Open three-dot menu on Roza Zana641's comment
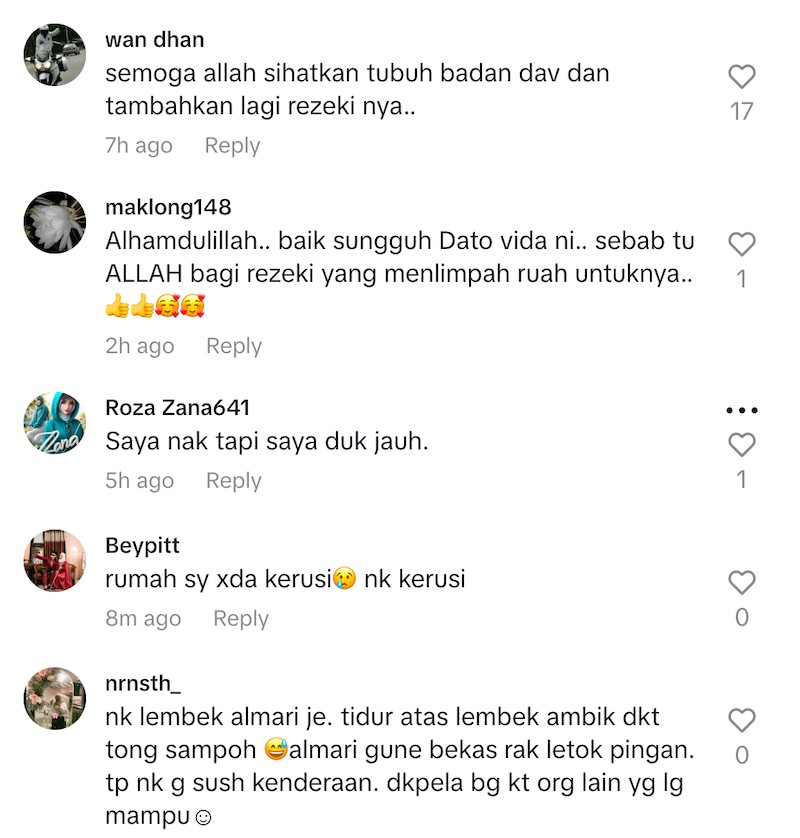The image size is (800, 838). [x=741, y=410]
